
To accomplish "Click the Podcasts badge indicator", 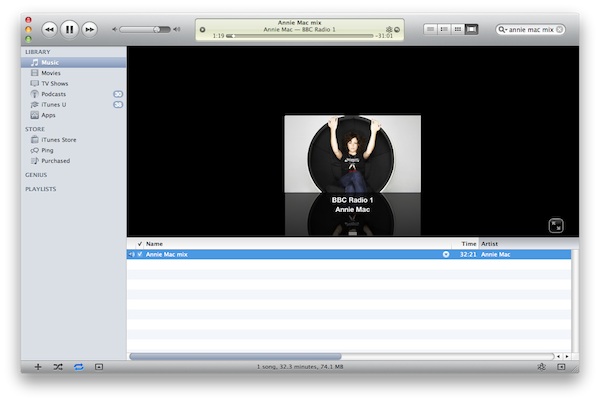I will click(x=118, y=94).
